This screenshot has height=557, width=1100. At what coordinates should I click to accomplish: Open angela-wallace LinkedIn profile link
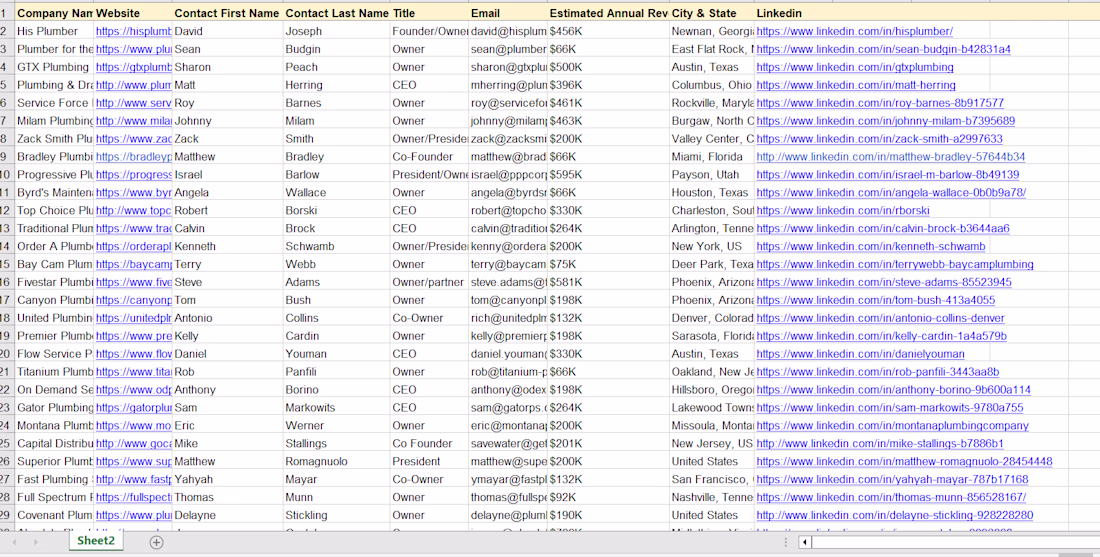891,192
